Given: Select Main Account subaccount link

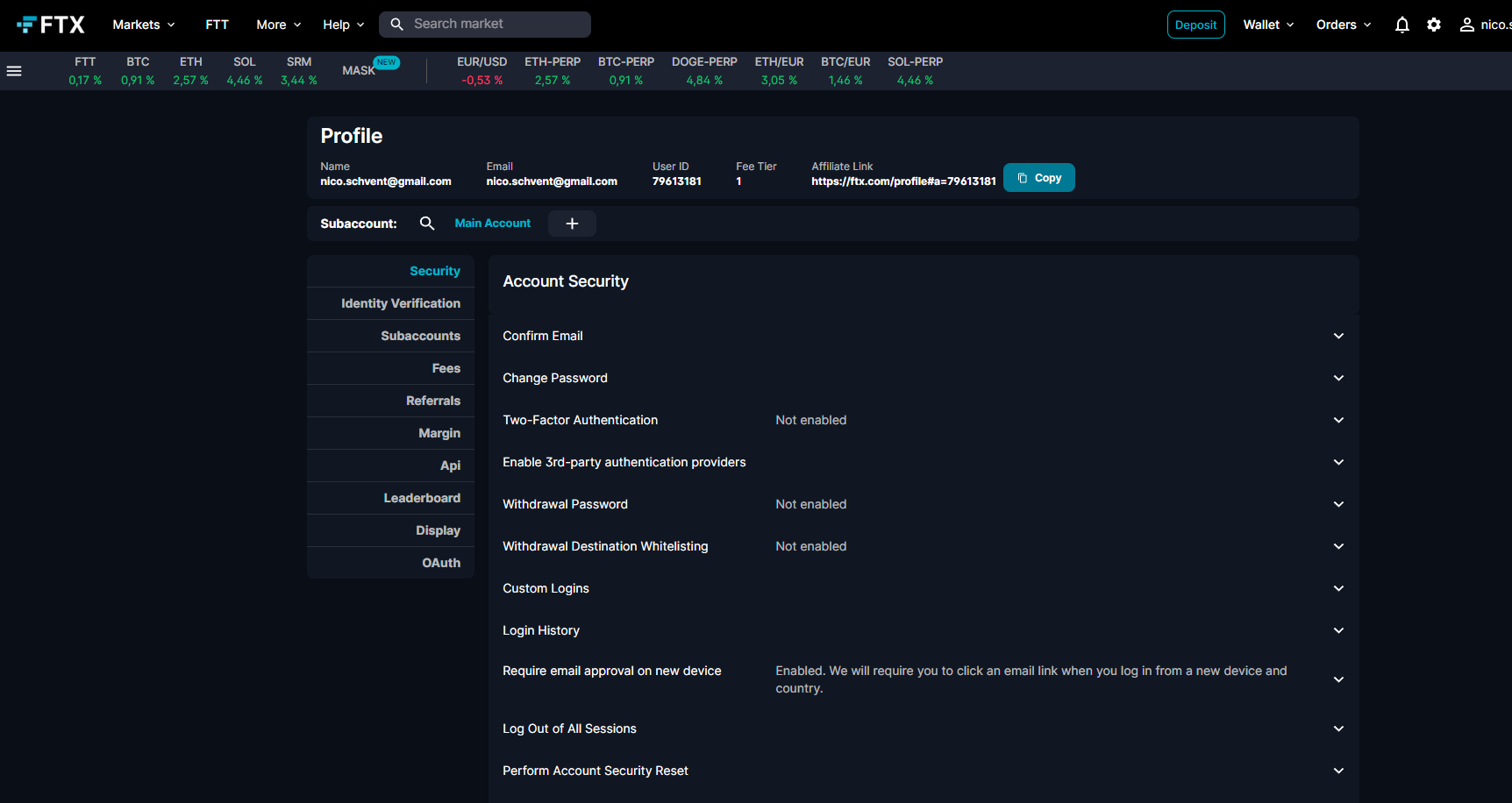Looking at the screenshot, I should click(492, 223).
